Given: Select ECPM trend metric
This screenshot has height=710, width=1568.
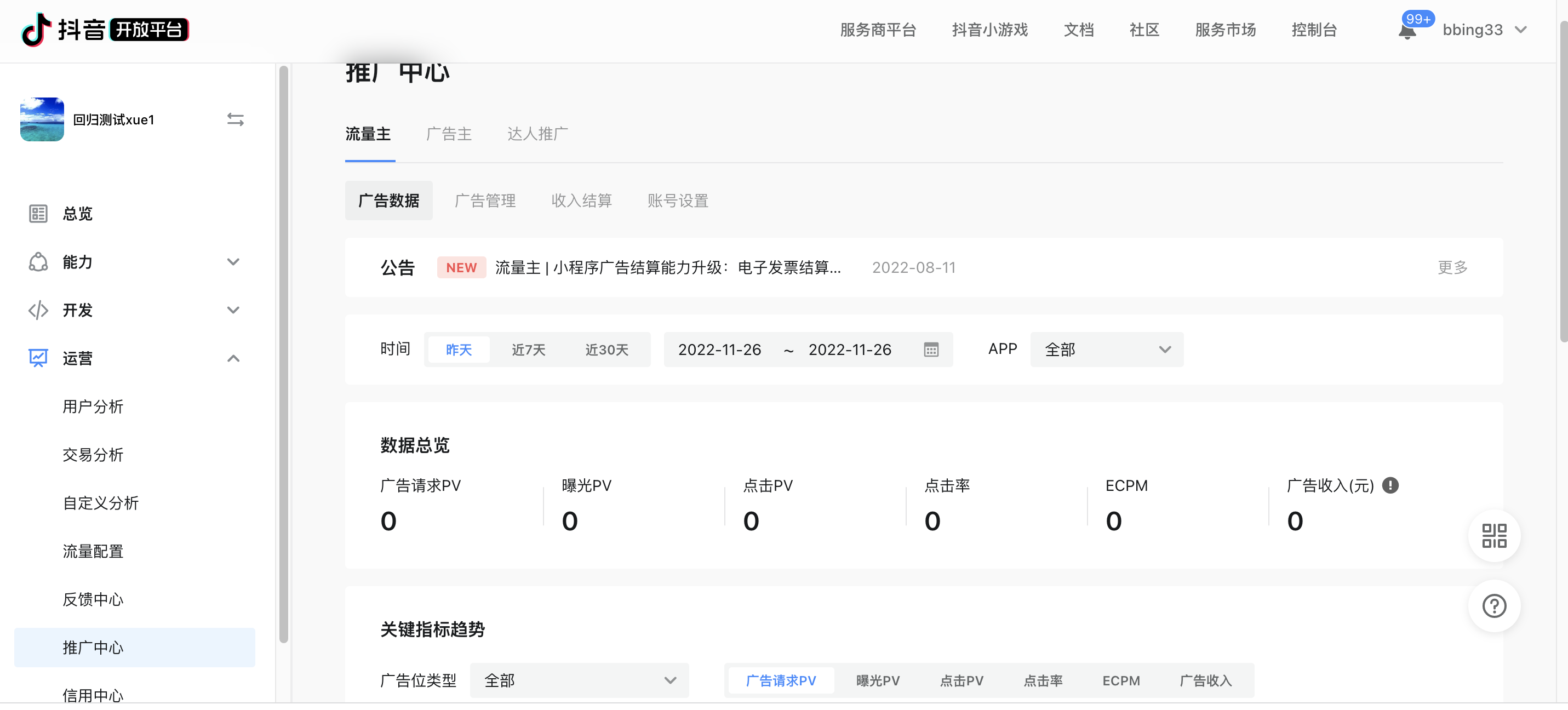Looking at the screenshot, I should (x=1121, y=680).
